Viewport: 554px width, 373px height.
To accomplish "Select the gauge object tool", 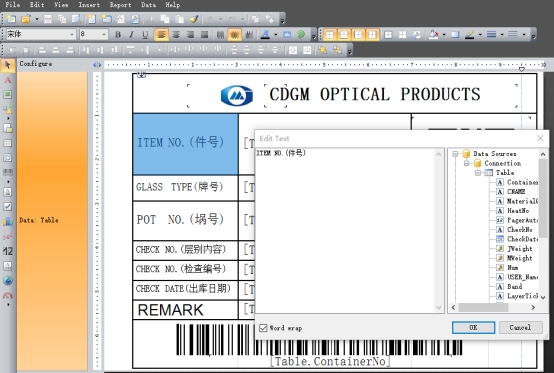I will [x=7, y=295].
